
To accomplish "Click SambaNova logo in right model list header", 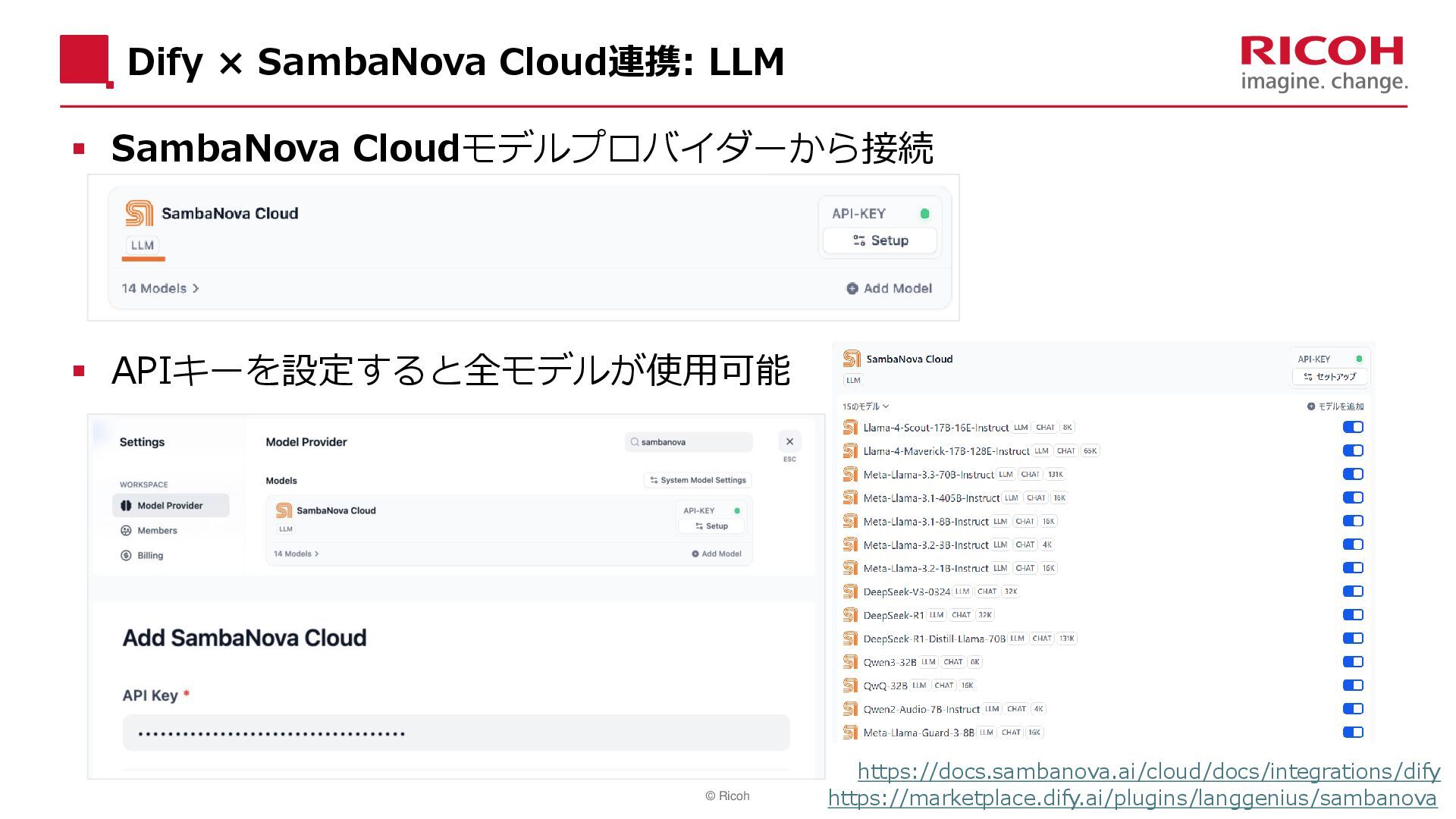I will click(852, 359).
